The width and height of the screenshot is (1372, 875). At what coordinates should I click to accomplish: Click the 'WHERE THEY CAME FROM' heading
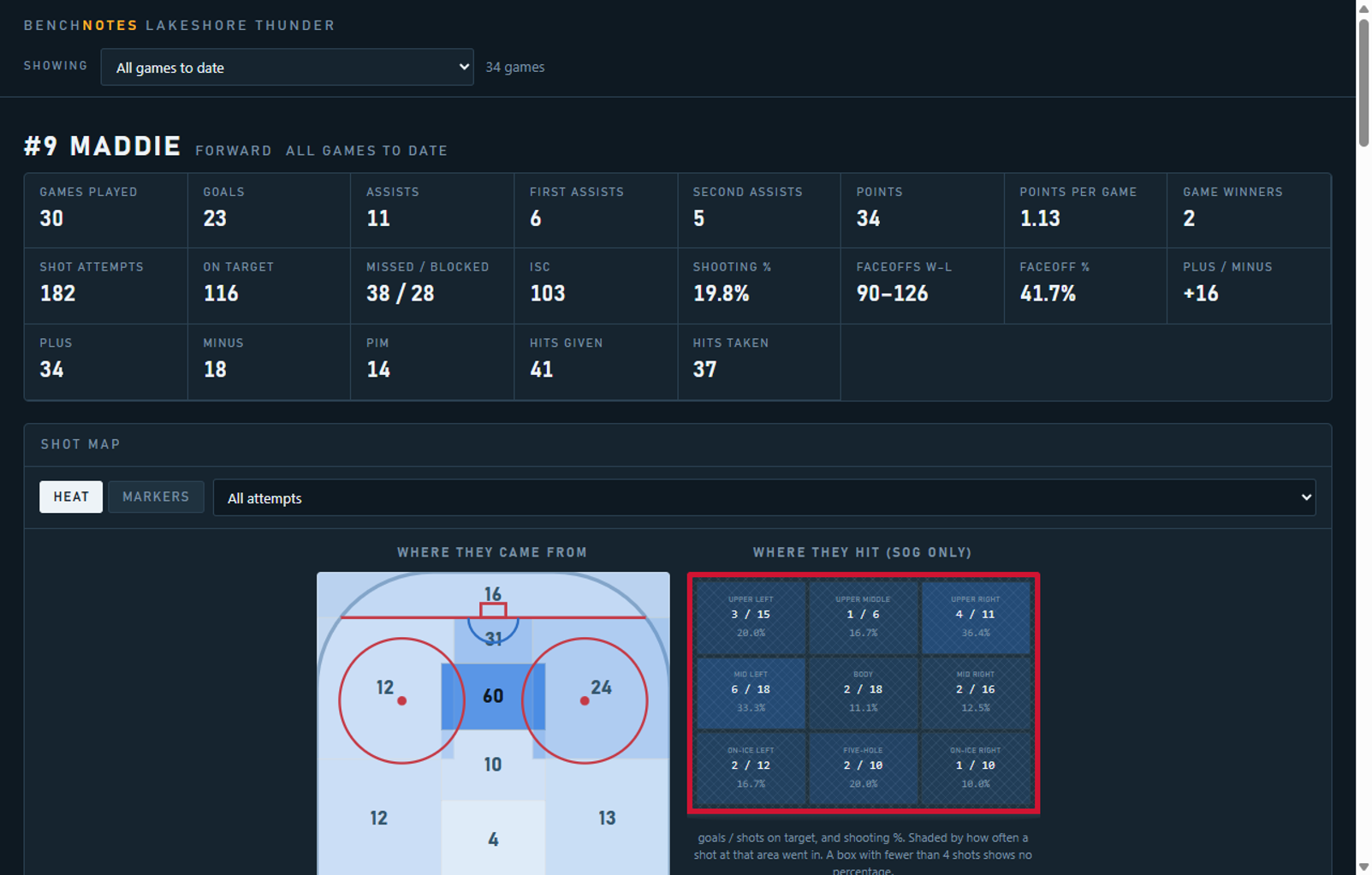[492, 552]
